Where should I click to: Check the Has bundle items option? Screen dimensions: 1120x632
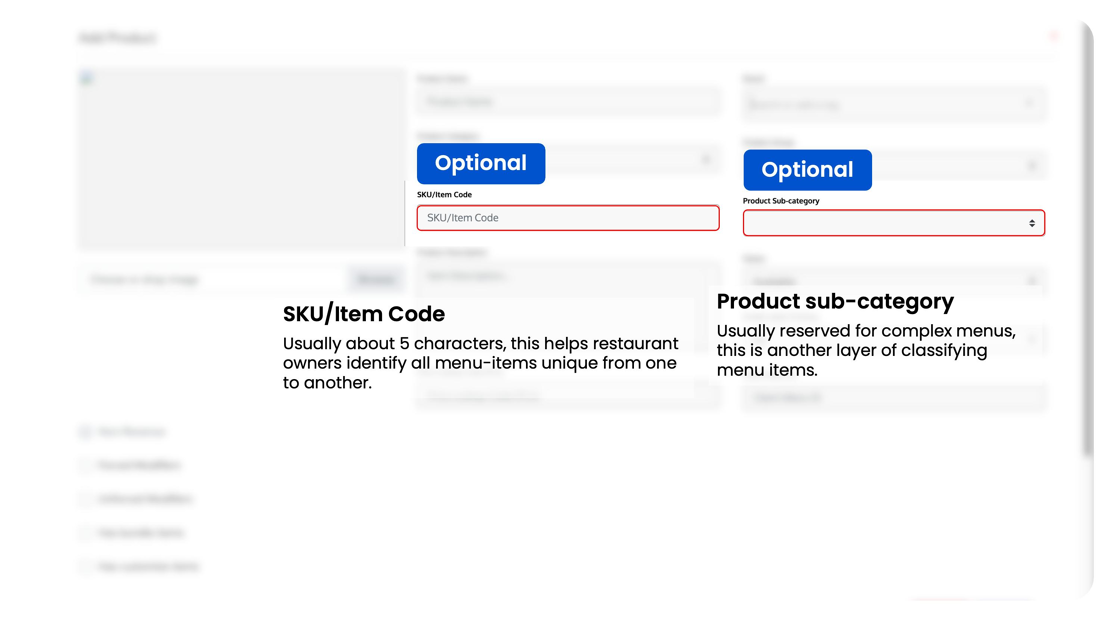tap(85, 533)
